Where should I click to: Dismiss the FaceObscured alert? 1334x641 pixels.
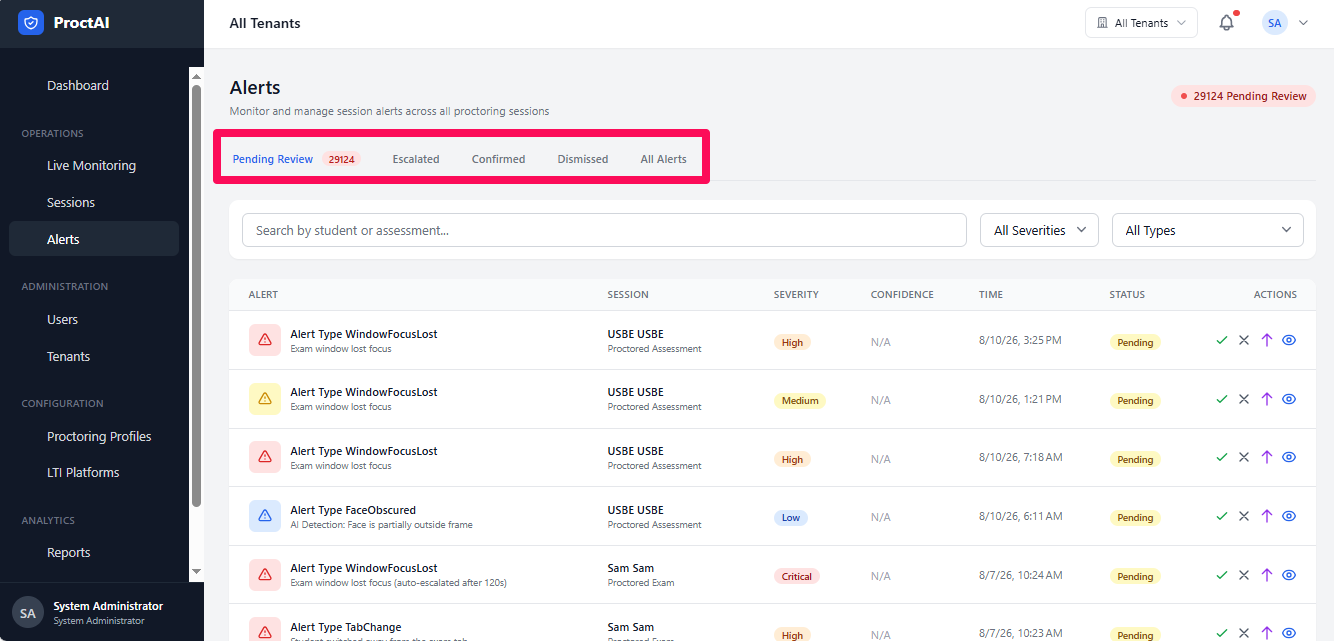[1244, 516]
